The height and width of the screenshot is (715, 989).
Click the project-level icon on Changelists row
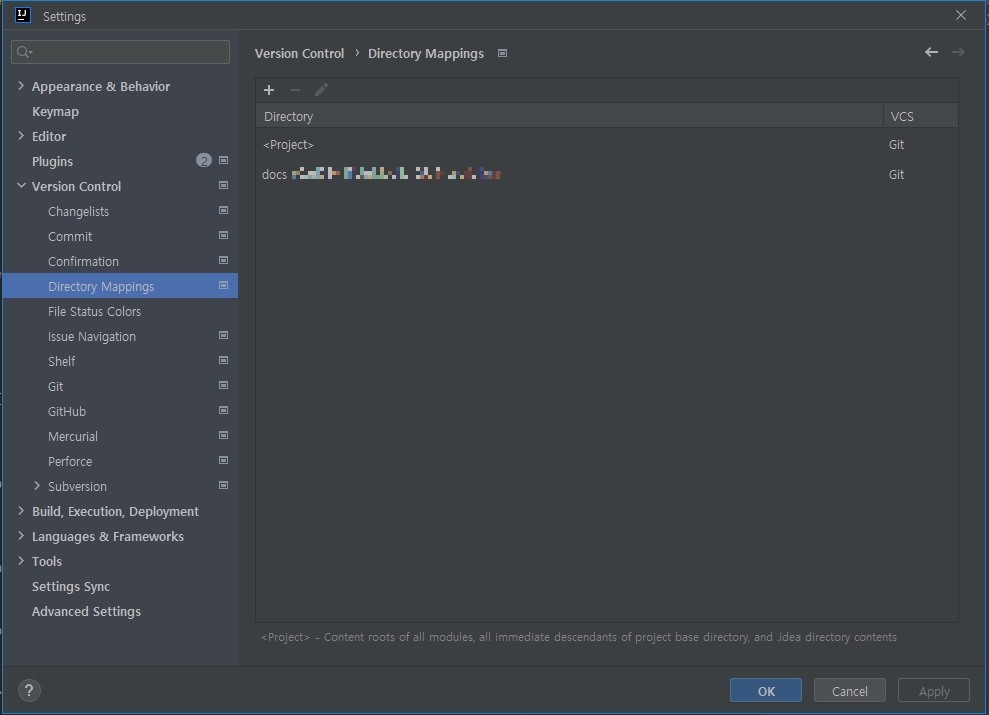223,211
